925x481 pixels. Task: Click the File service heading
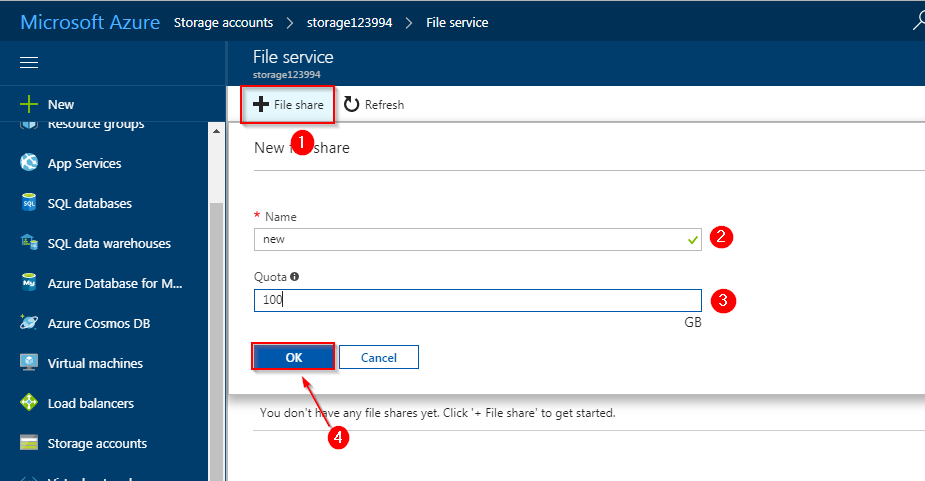(293, 57)
